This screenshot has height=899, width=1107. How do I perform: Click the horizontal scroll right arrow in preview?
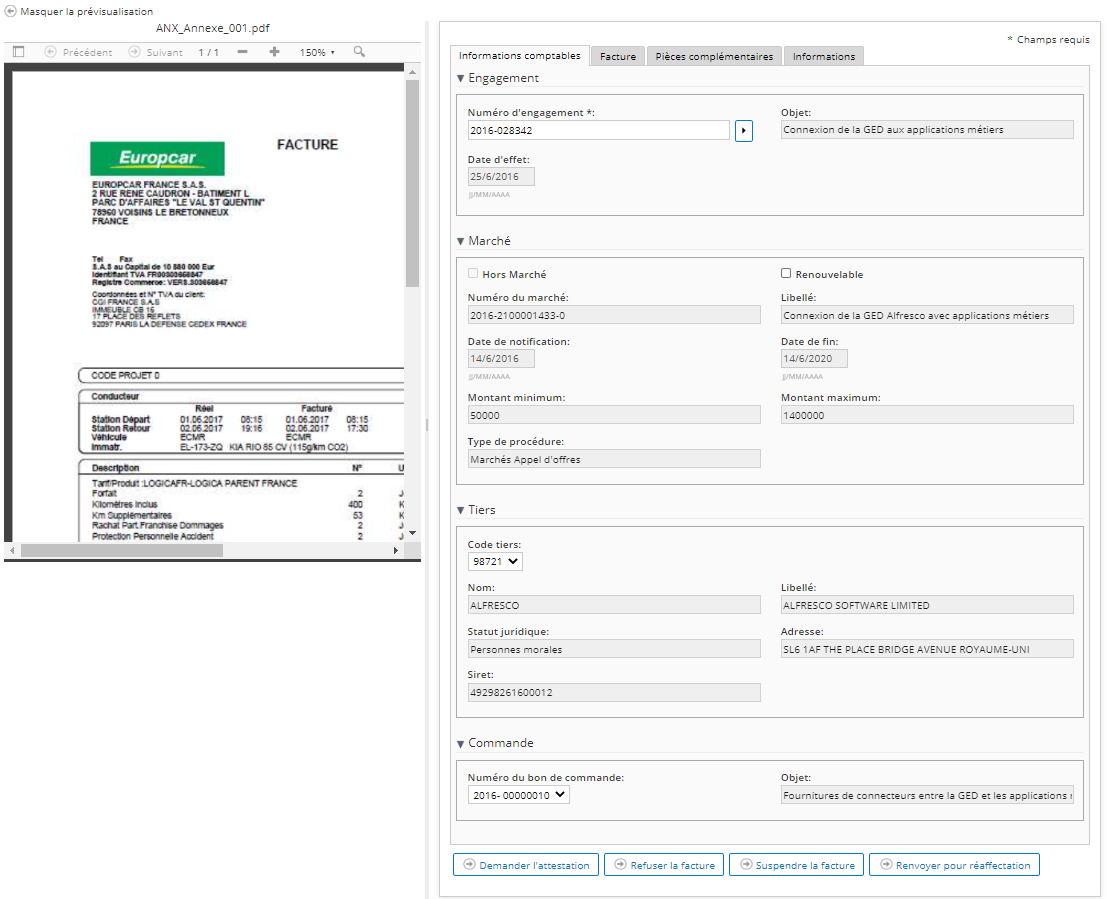point(395,550)
